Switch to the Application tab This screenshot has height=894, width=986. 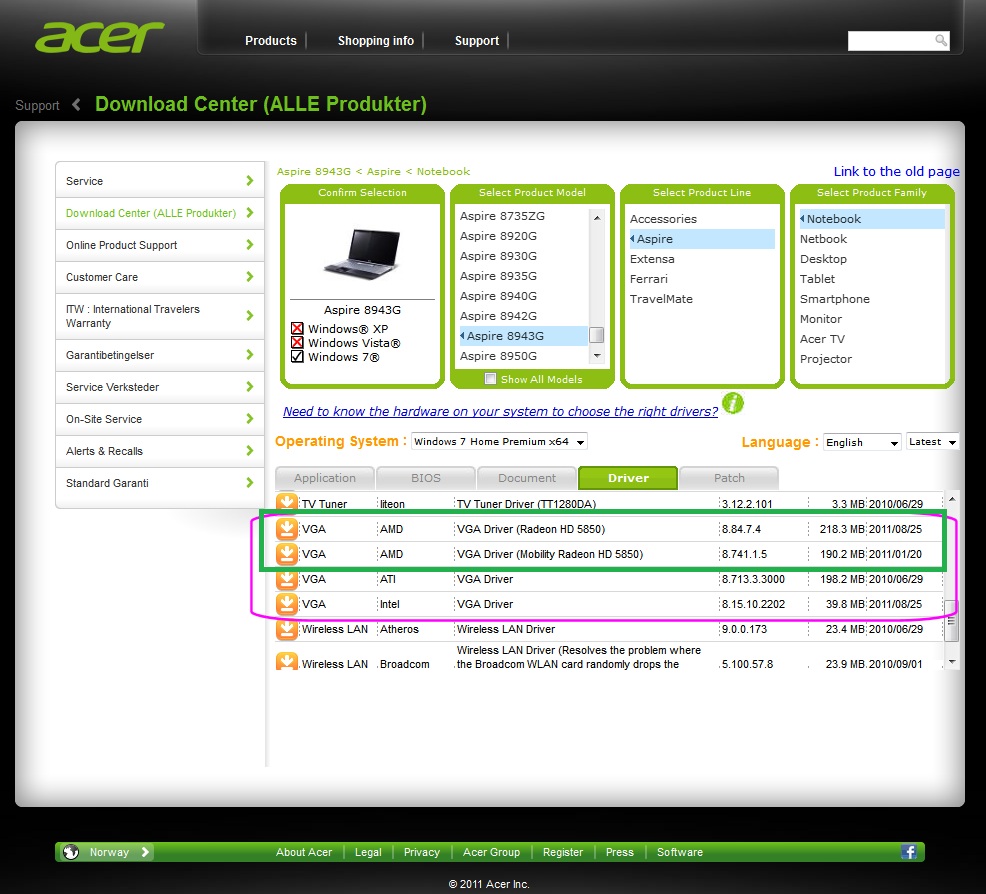(324, 478)
